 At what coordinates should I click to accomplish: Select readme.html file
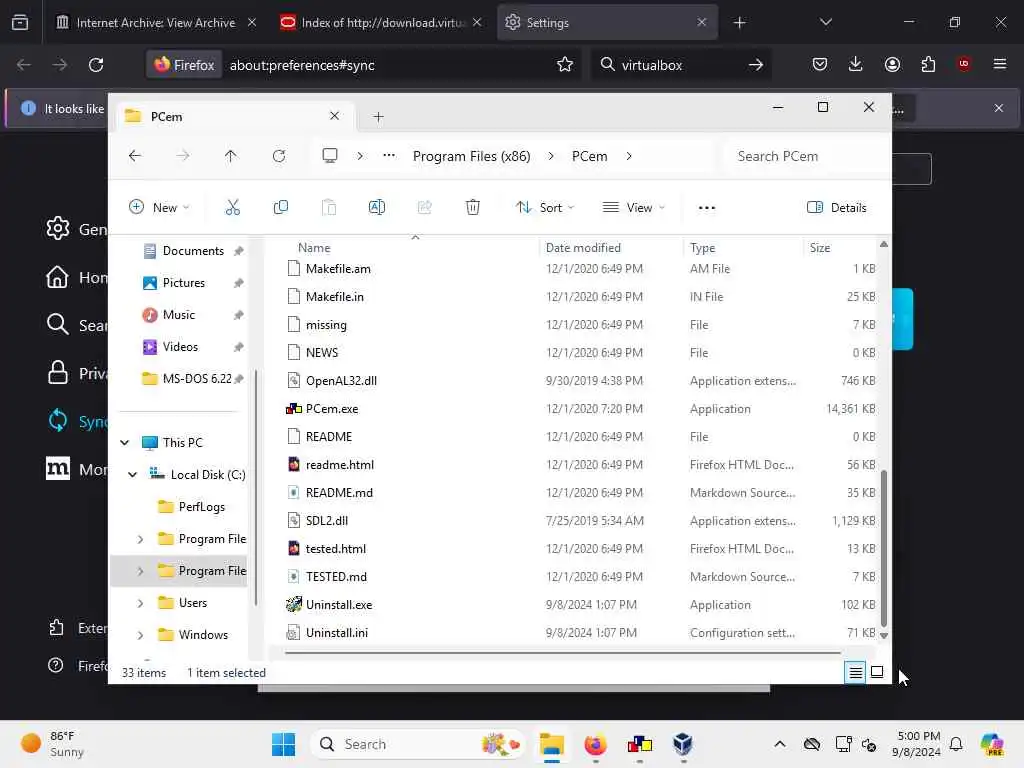click(340, 465)
